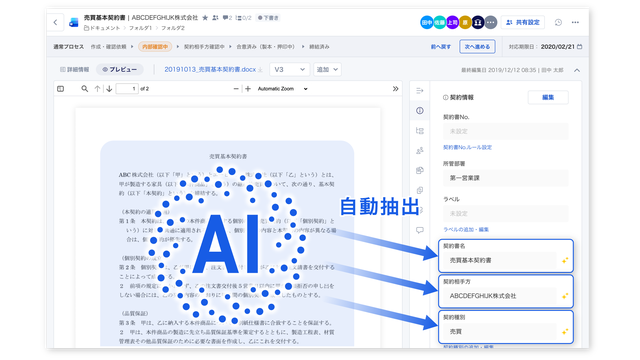Toggle the PDF viewer sidebar
This screenshot has width=640, height=360.
click(x=60, y=89)
